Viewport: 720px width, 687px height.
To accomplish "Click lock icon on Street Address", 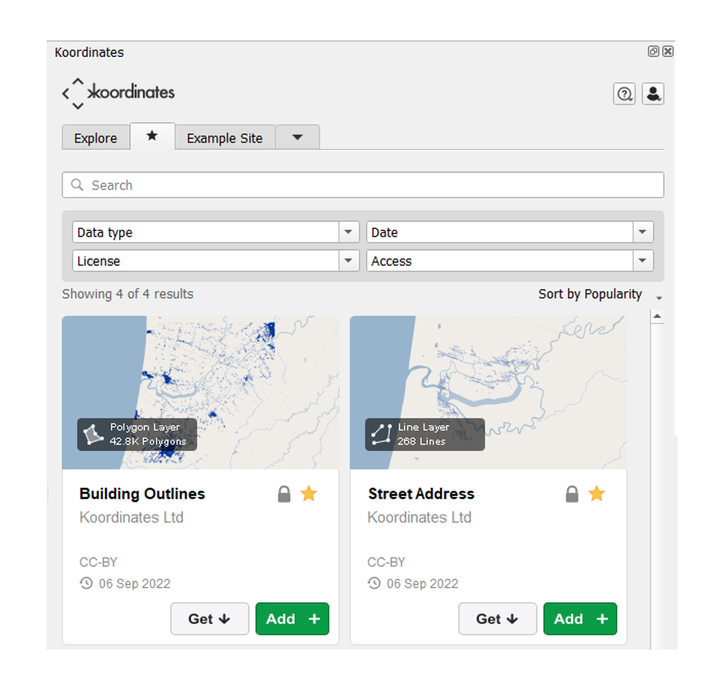I will pos(572,494).
